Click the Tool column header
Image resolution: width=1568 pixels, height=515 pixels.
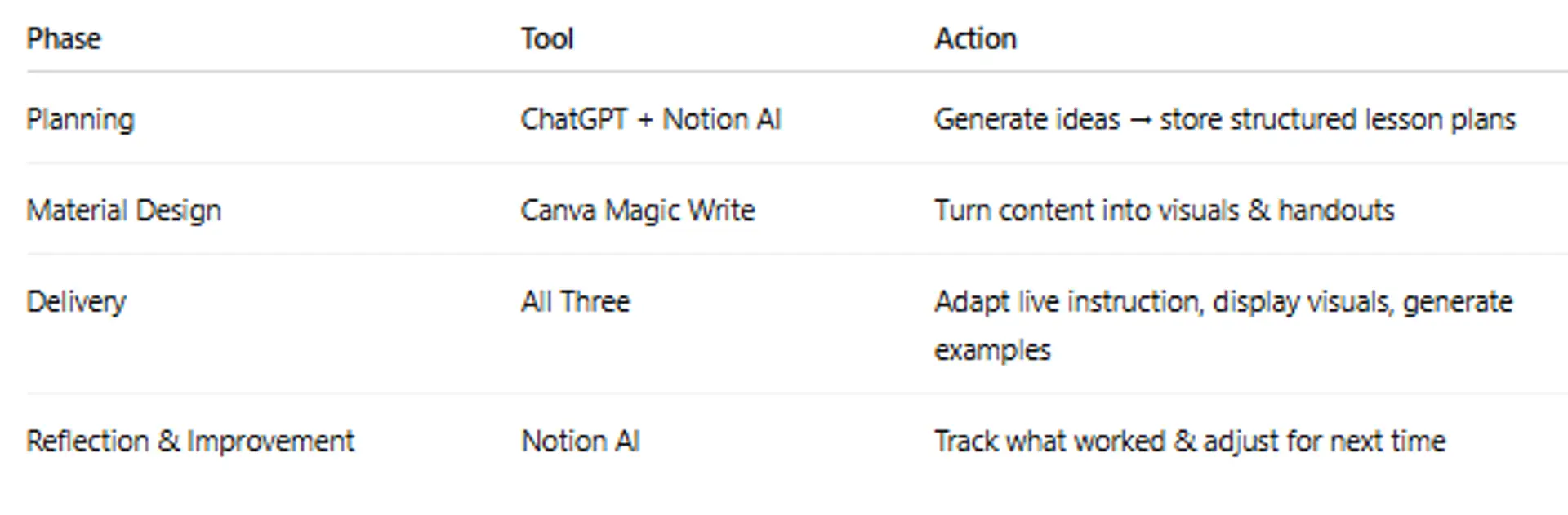[x=547, y=38]
